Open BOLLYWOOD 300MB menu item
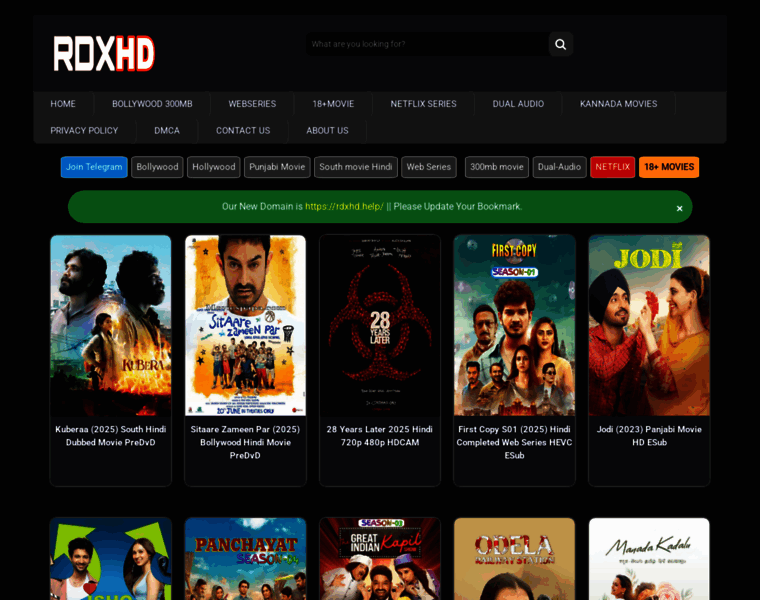Screen dimensions: 760x600 pos(152,104)
